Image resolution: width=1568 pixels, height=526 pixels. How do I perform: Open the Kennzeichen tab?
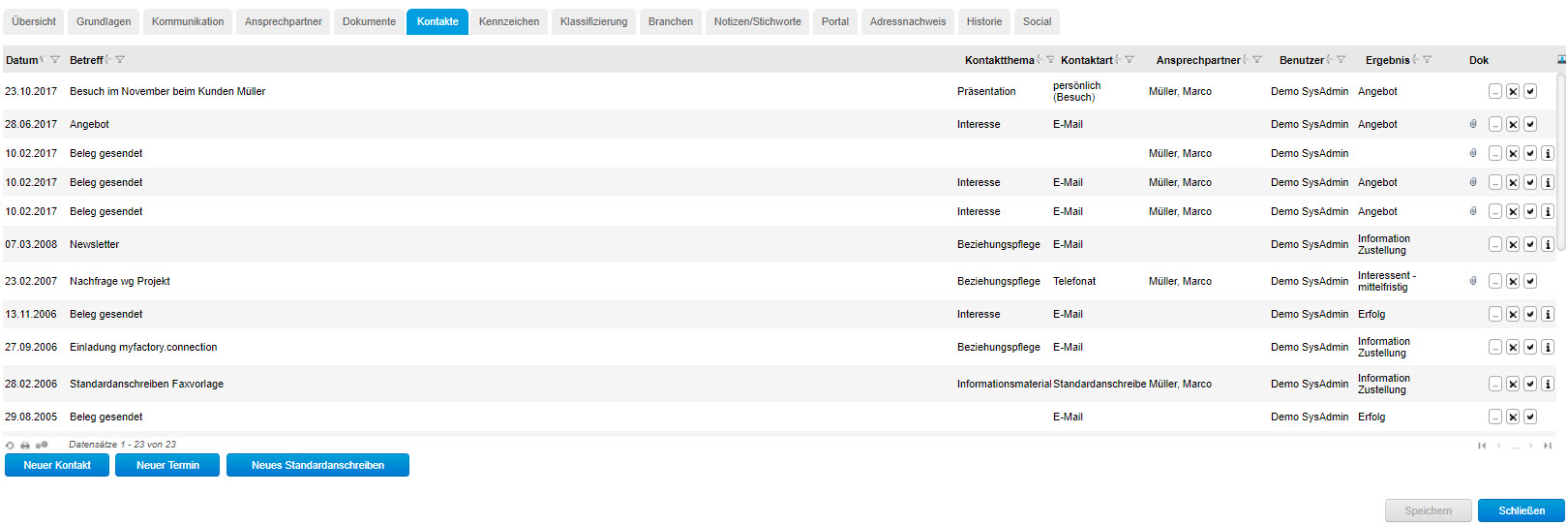tap(509, 21)
